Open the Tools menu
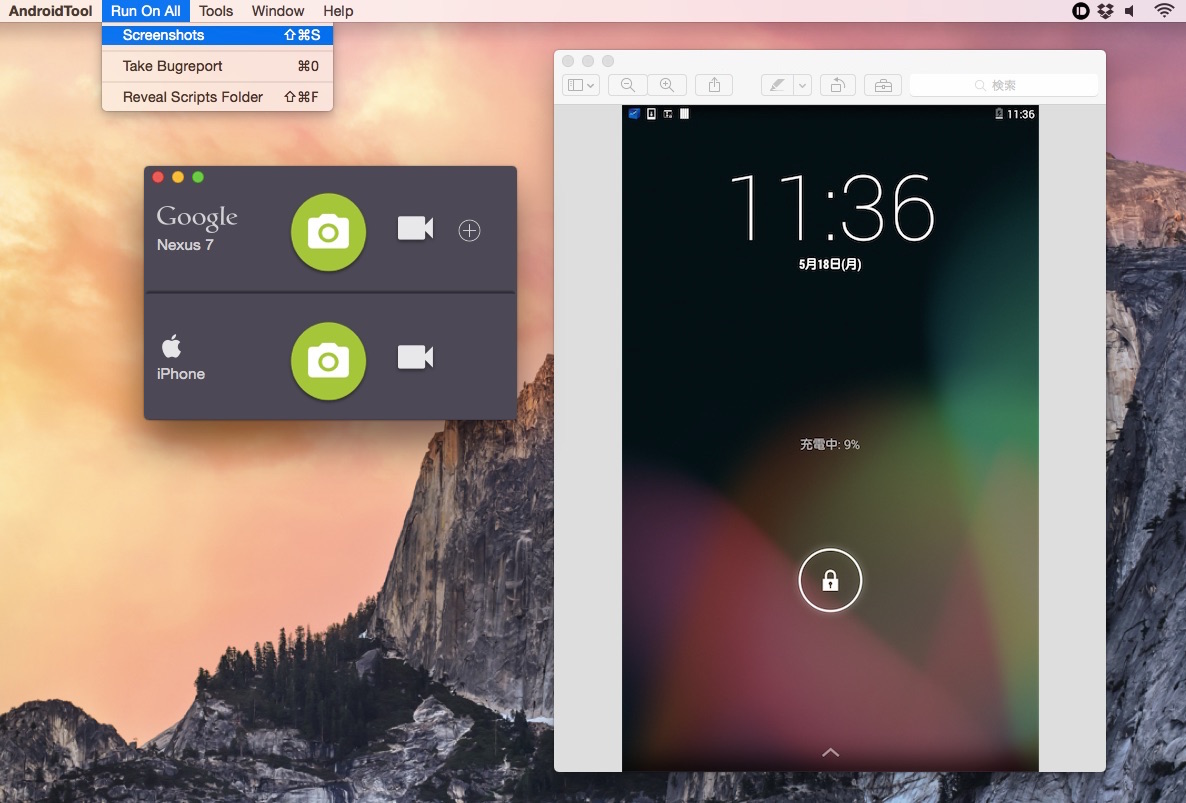This screenshot has width=1186, height=803. [x=216, y=11]
